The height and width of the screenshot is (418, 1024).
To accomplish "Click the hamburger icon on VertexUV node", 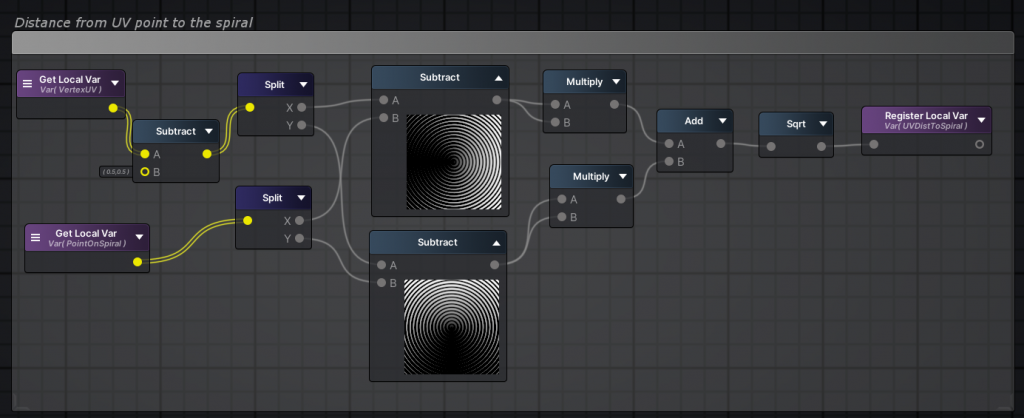I will pyautogui.click(x=28, y=83).
